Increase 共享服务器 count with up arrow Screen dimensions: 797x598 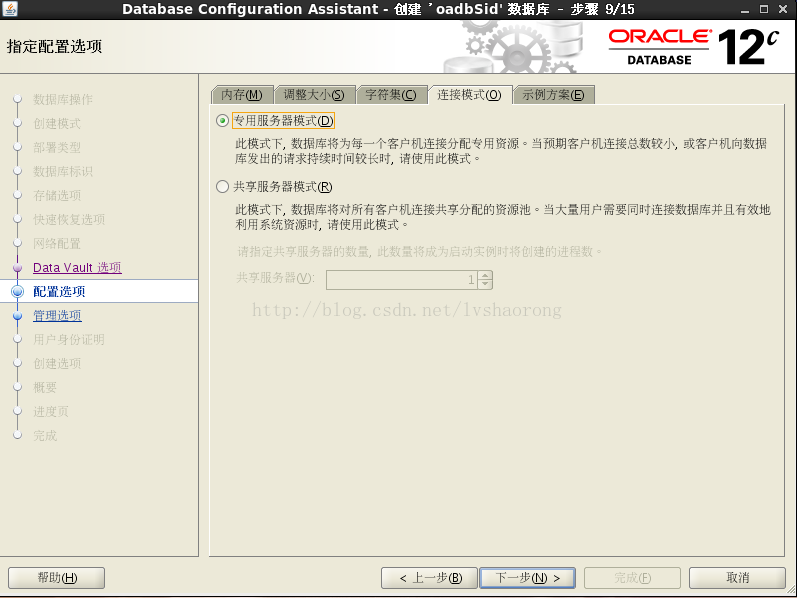click(x=485, y=275)
